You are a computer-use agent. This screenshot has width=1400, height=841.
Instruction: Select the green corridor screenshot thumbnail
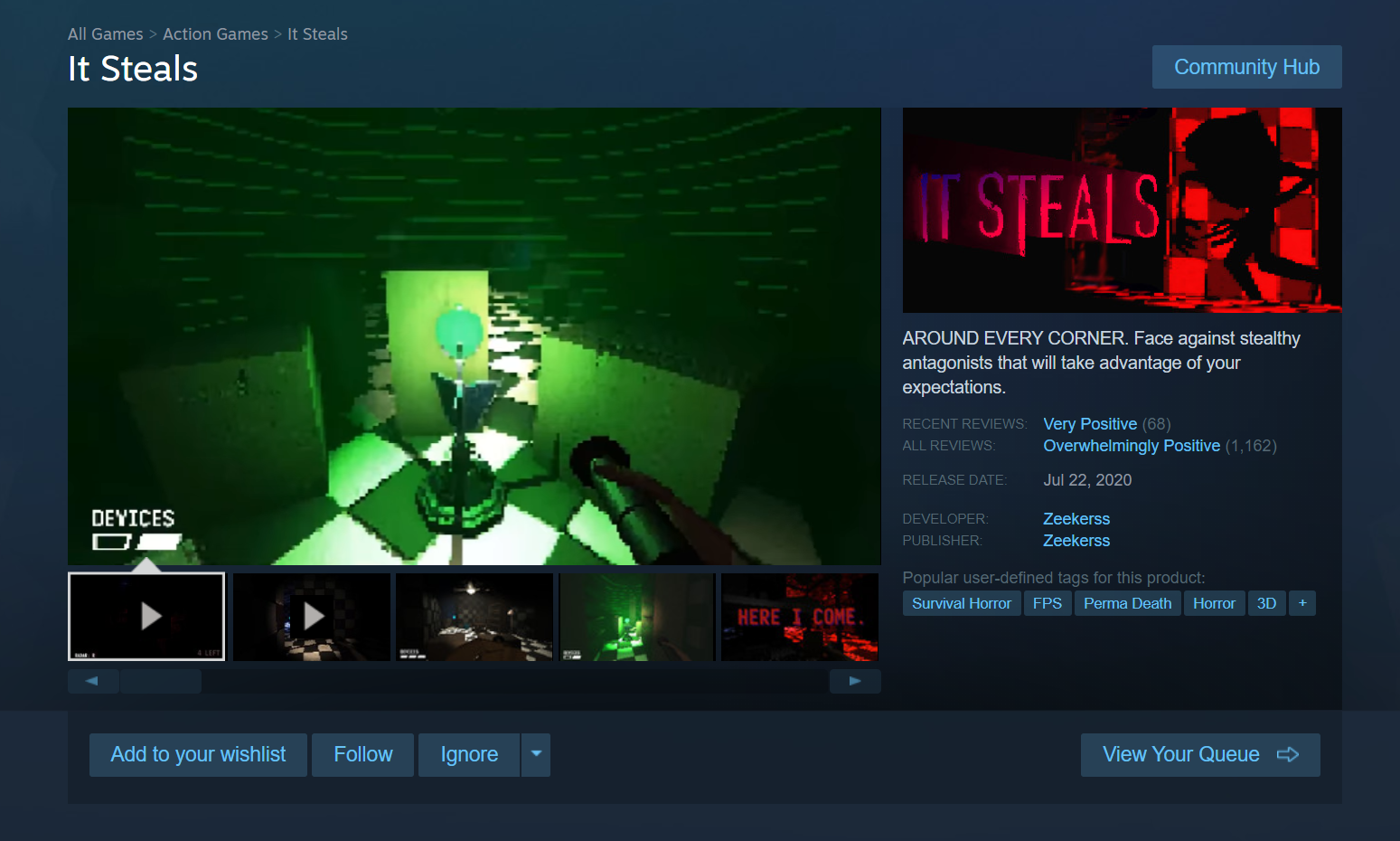[637, 617]
